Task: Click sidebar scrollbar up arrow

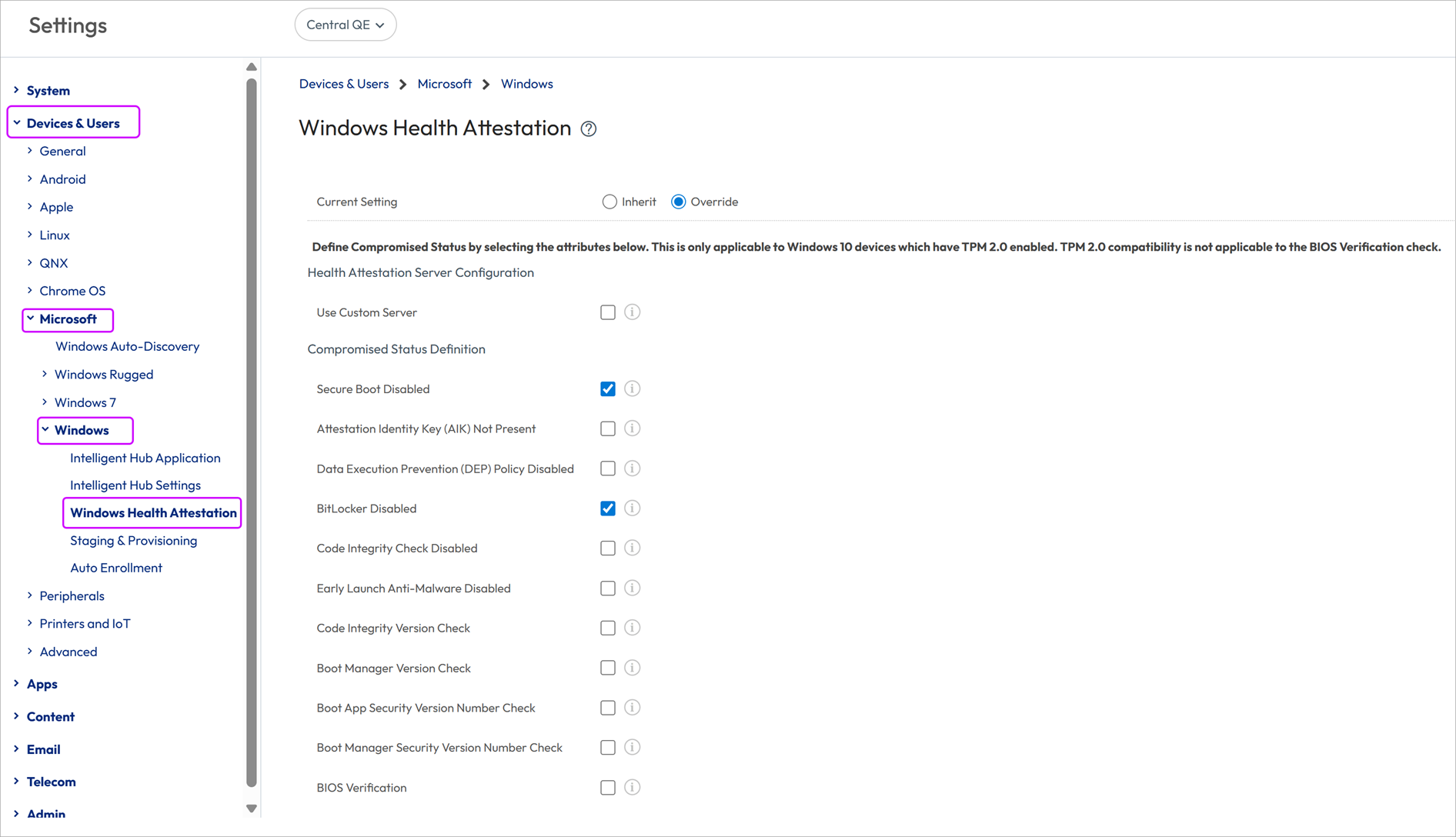Action: 252,67
